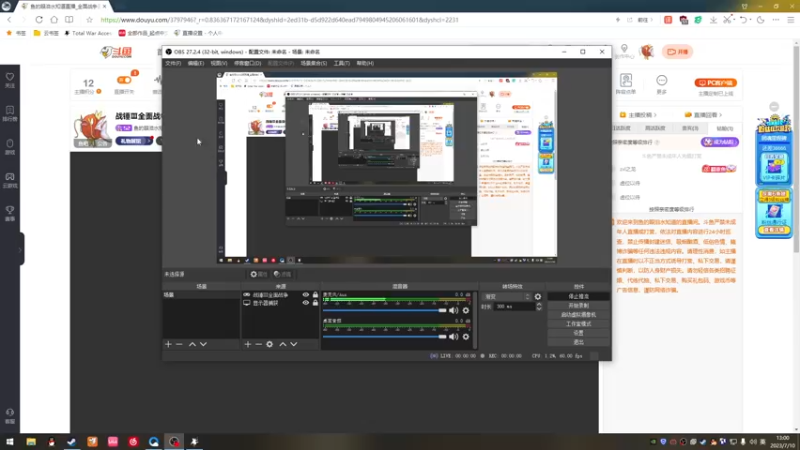Adjust transition duration stepper arrows
Screen dimensions: 800x450
click(539, 307)
